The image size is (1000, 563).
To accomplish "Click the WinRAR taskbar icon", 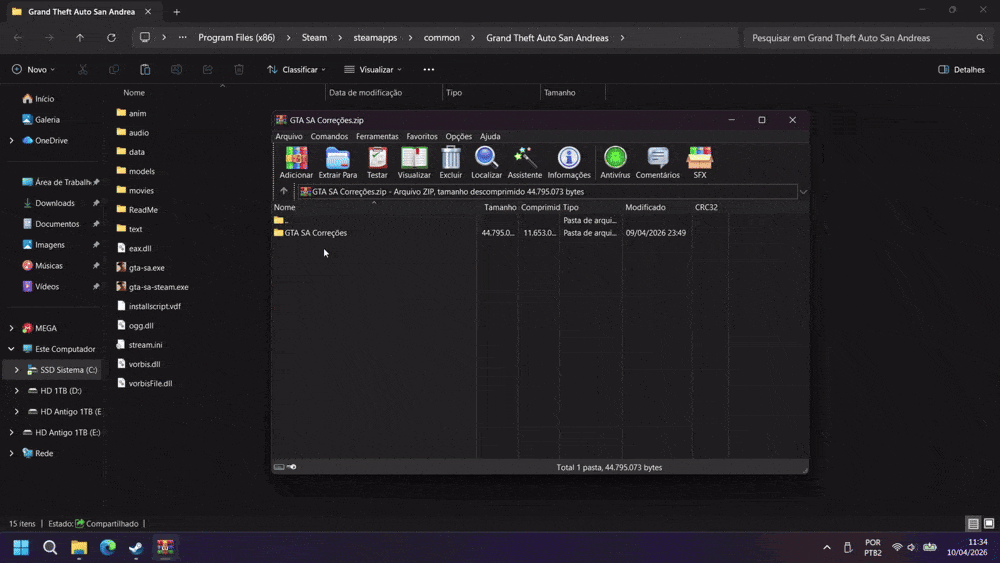I will coord(165,548).
